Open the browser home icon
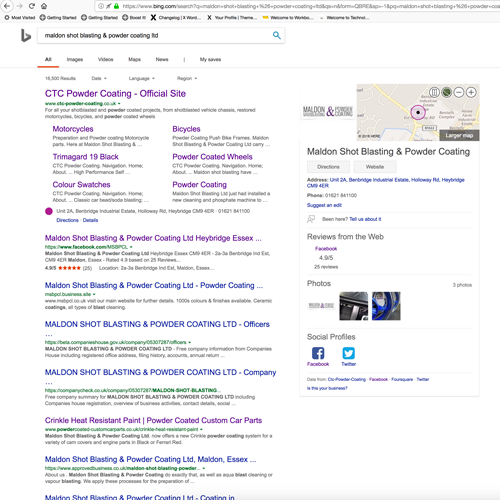Image resolution: width=500 pixels, height=500 pixels. 44,6
